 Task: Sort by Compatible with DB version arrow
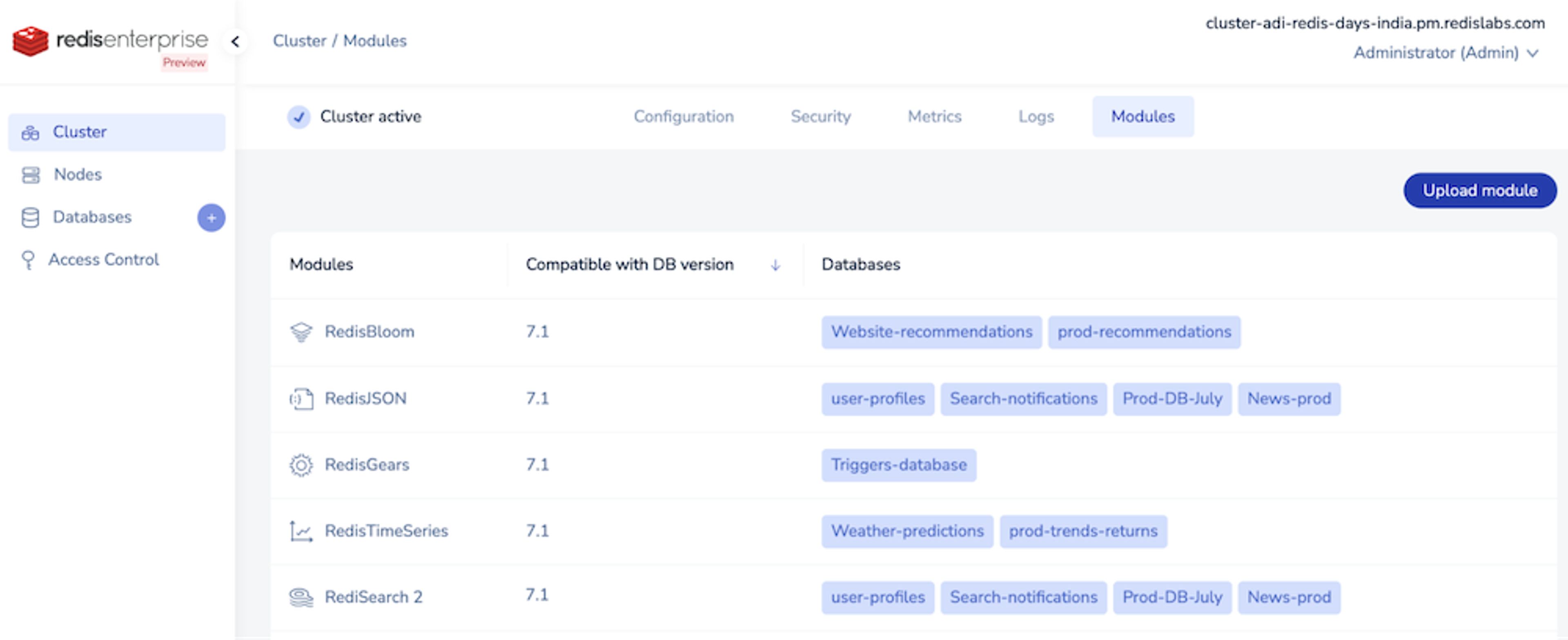click(x=775, y=265)
